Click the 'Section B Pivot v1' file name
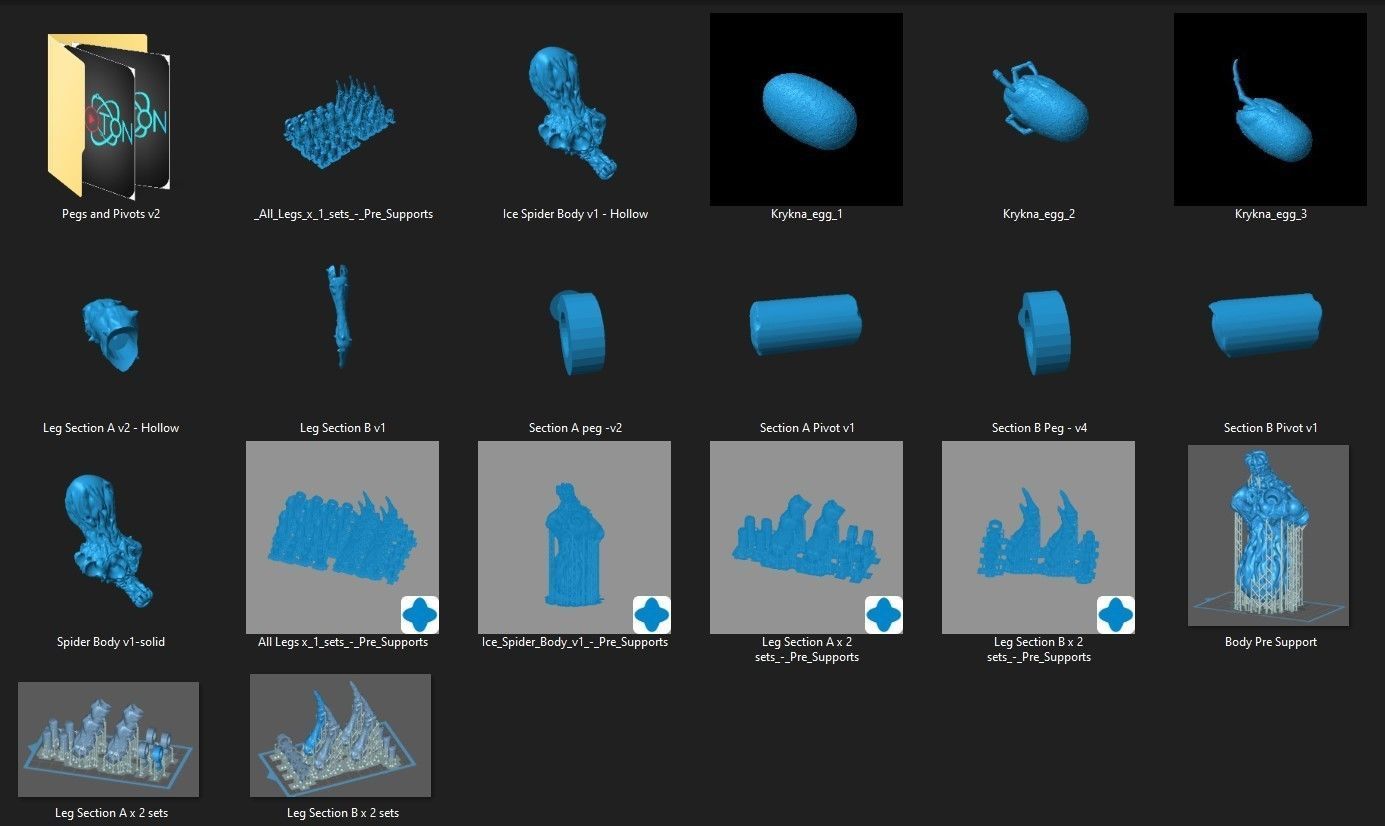 click(x=1270, y=428)
